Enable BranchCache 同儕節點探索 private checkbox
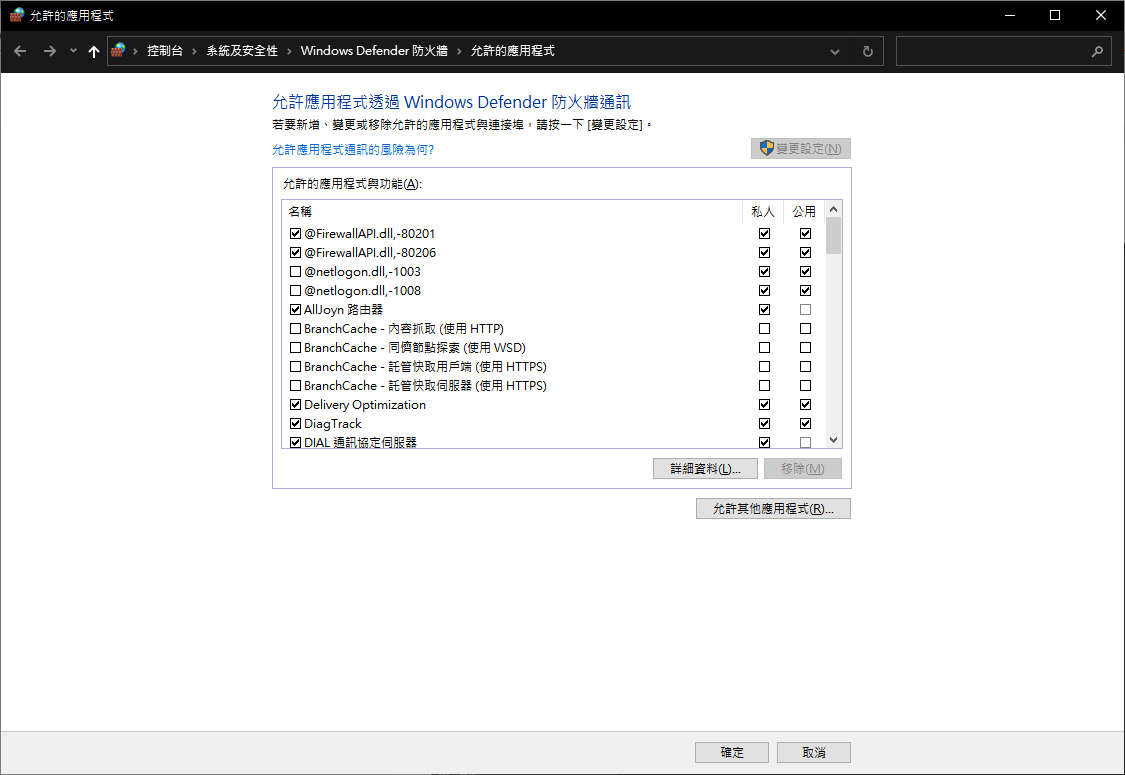Viewport: 1125px width, 775px height. [765, 348]
